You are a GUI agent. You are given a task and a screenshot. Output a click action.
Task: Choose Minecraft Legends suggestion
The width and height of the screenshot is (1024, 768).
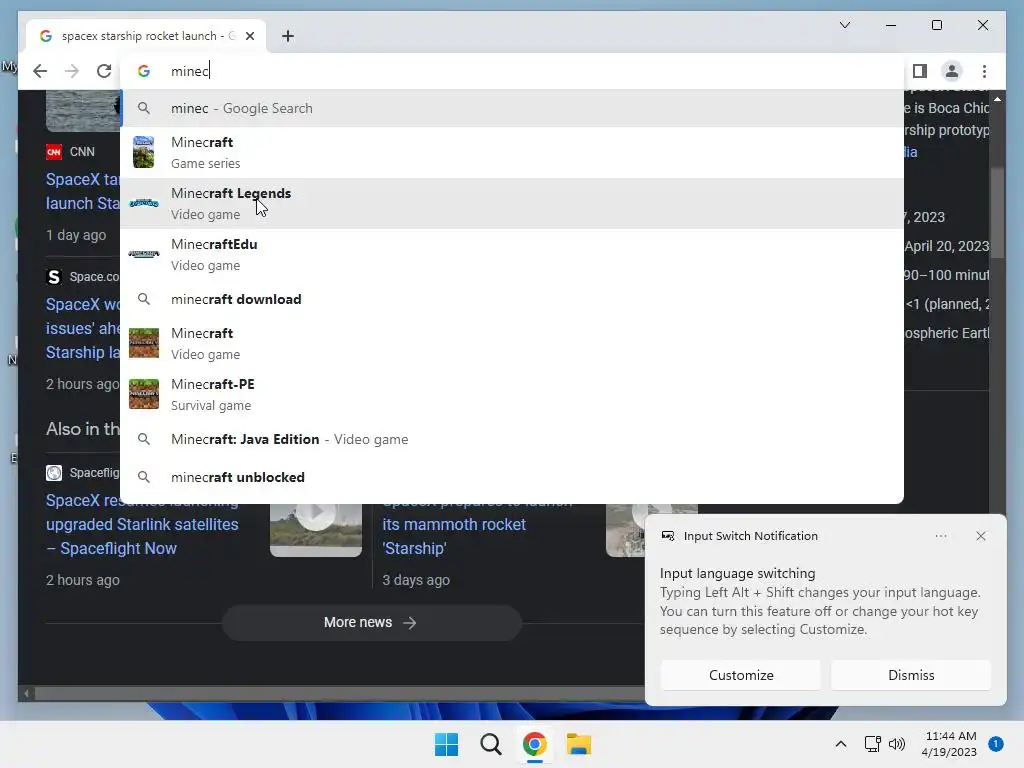[513, 203]
